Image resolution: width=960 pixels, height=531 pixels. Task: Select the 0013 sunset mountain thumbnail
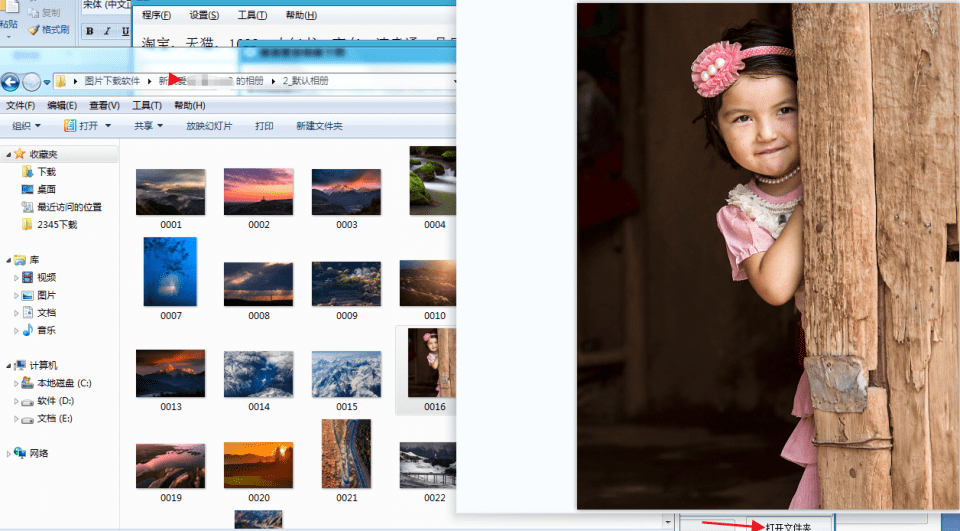(x=170, y=374)
